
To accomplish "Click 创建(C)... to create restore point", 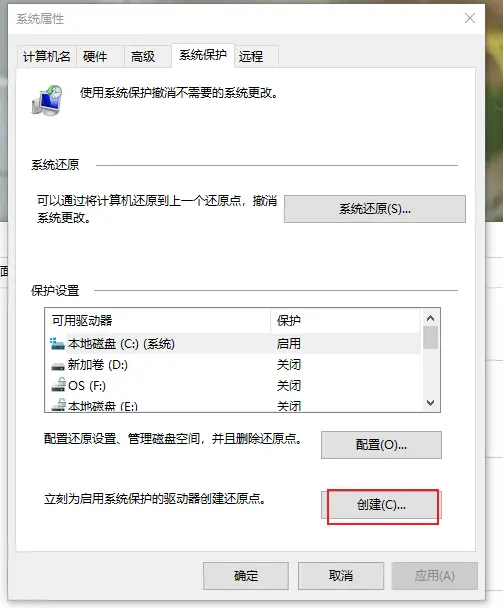I will (x=381, y=505).
